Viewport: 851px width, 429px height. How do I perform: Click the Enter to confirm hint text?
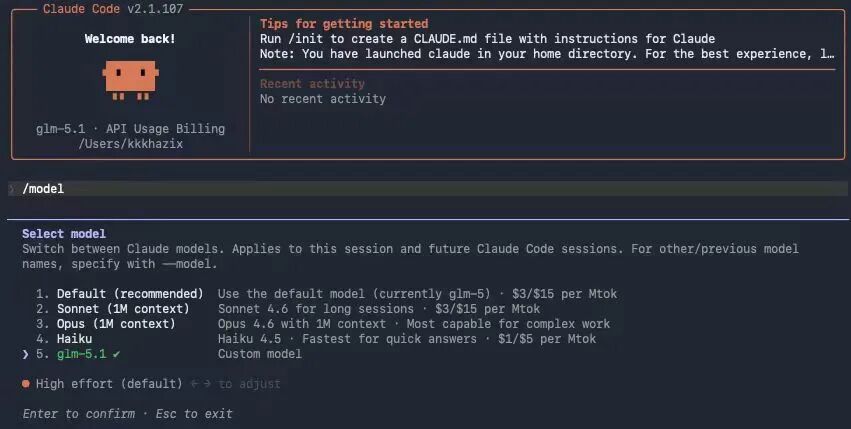(76, 413)
